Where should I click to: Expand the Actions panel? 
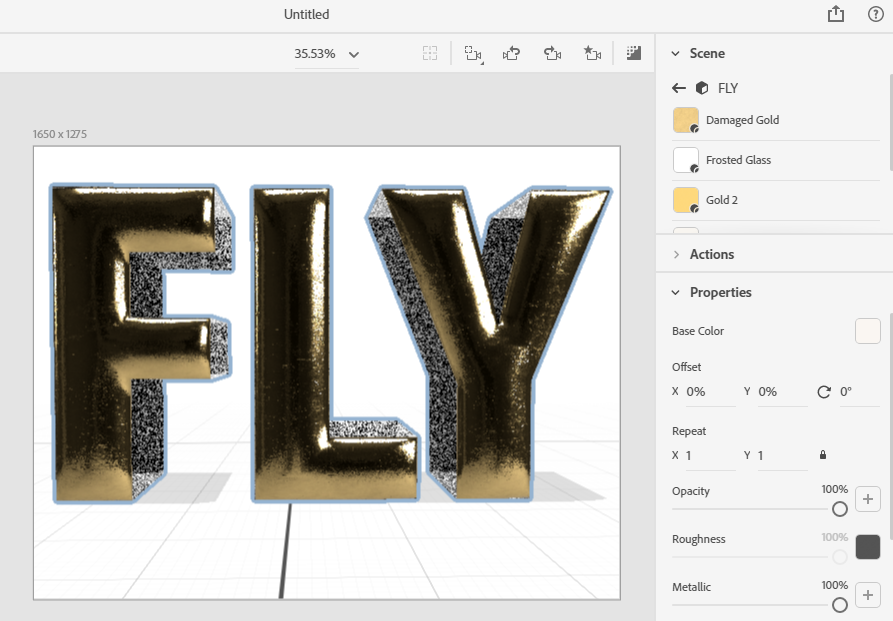tap(676, 254)
